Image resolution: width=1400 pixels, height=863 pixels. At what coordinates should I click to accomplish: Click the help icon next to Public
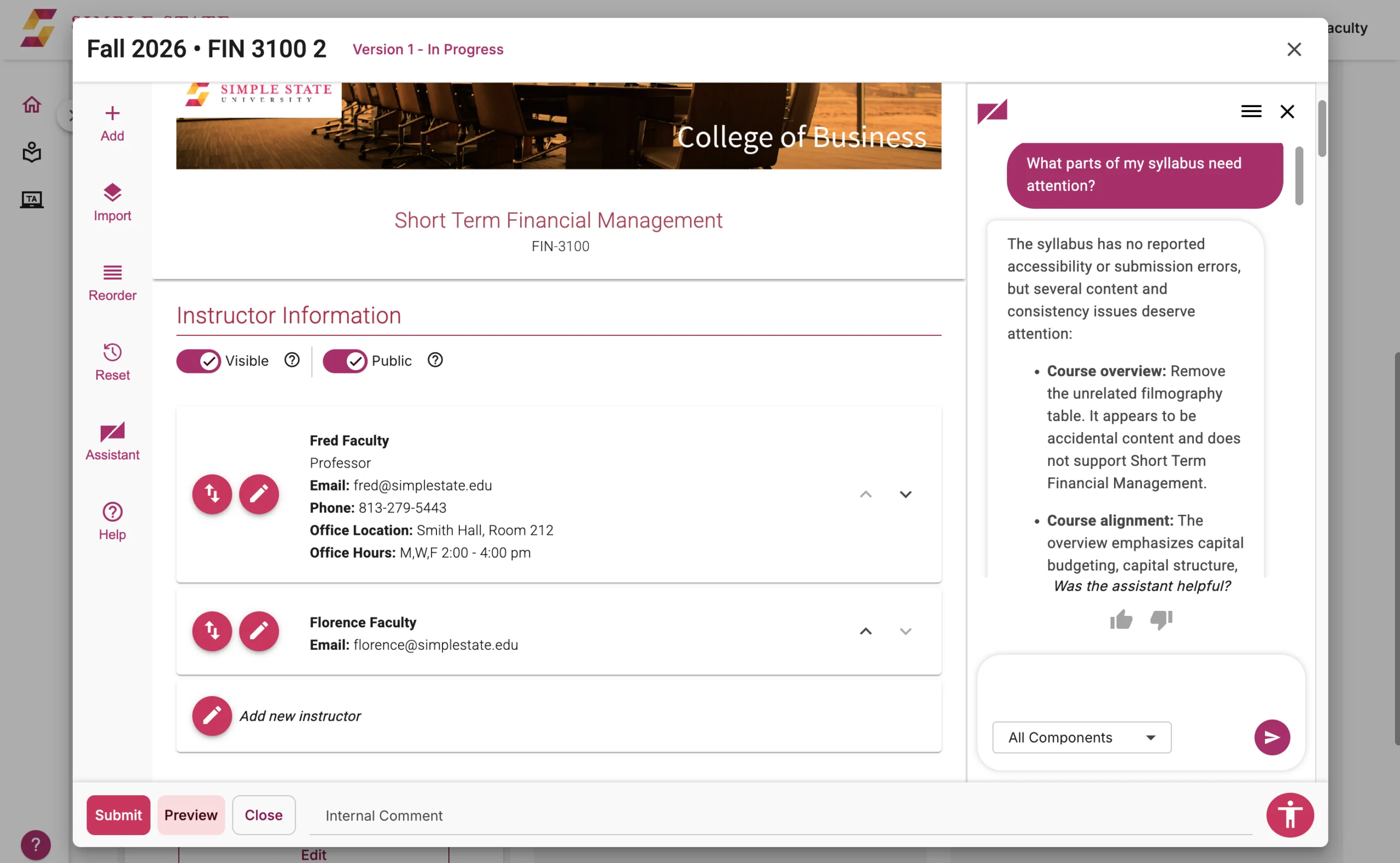(435, 360)
